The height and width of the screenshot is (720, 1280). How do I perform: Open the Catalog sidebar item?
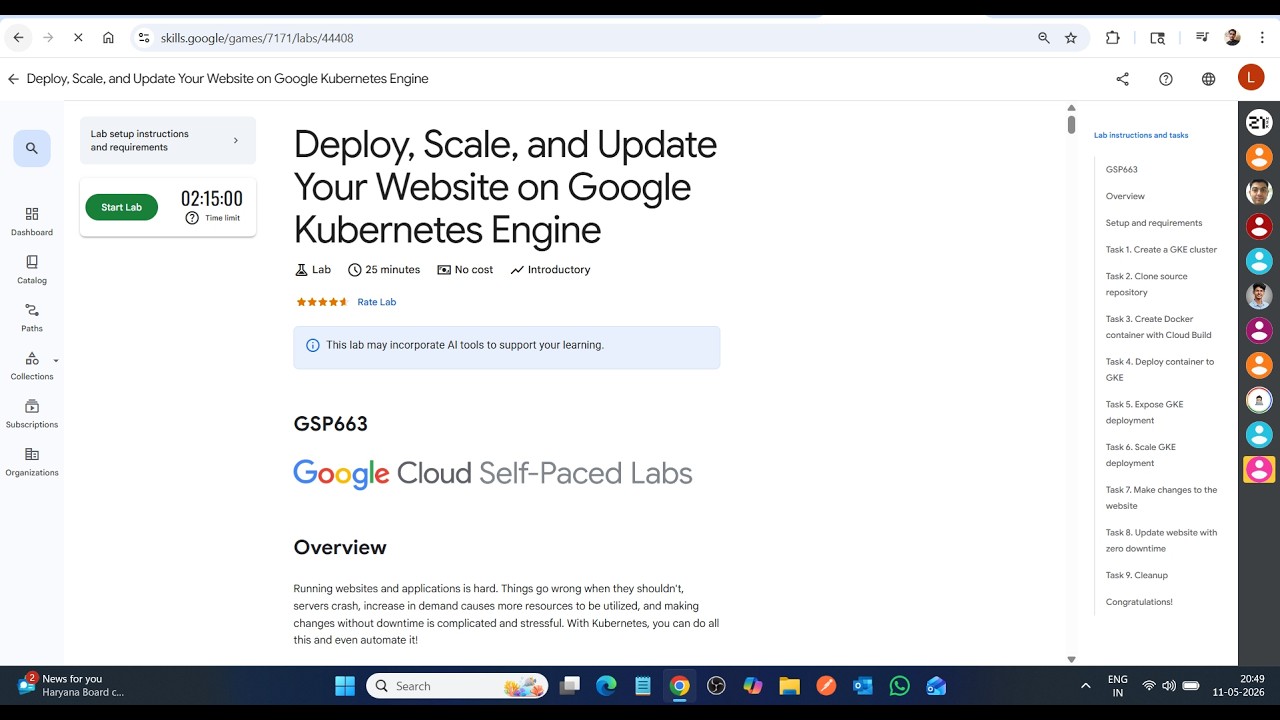[32, 270]
